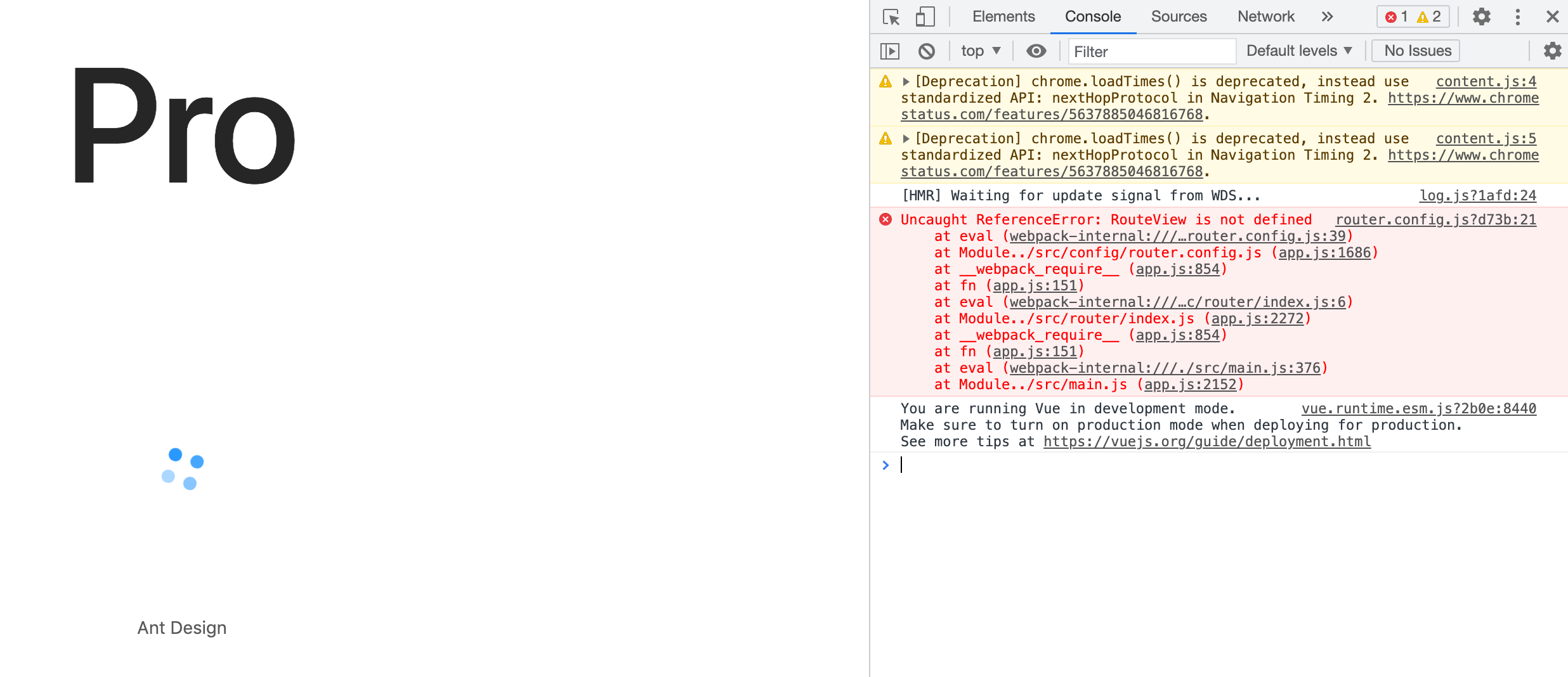The image size is (1568, 677).
Task: Click the yellow warning count badge
Action: [x=1428, y=17]
